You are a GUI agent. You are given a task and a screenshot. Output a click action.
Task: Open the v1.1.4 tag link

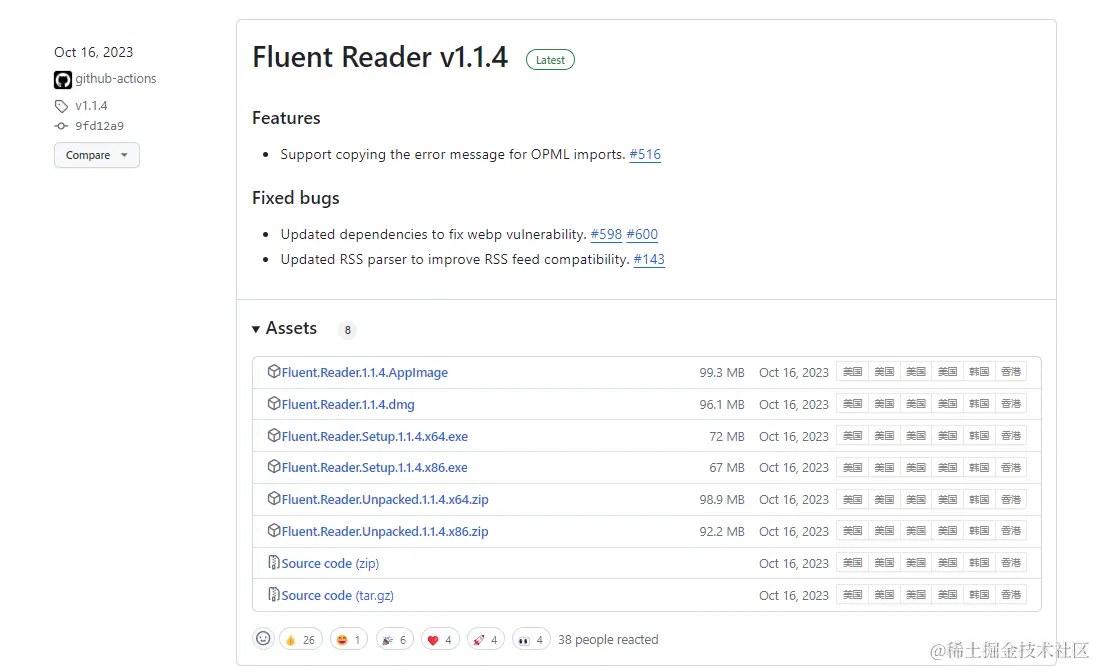(92, 106)
